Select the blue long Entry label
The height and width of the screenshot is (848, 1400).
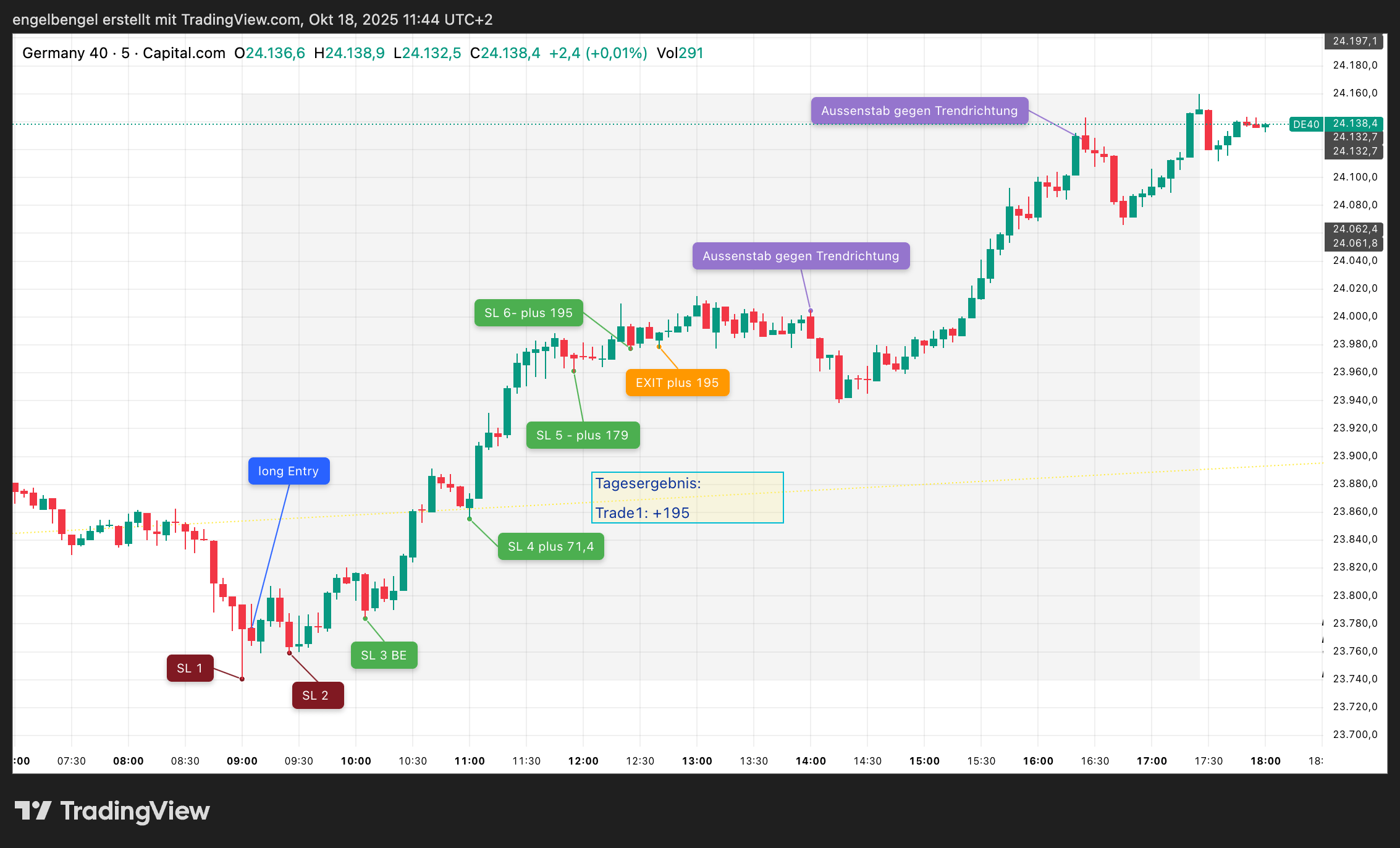(289, 471)
